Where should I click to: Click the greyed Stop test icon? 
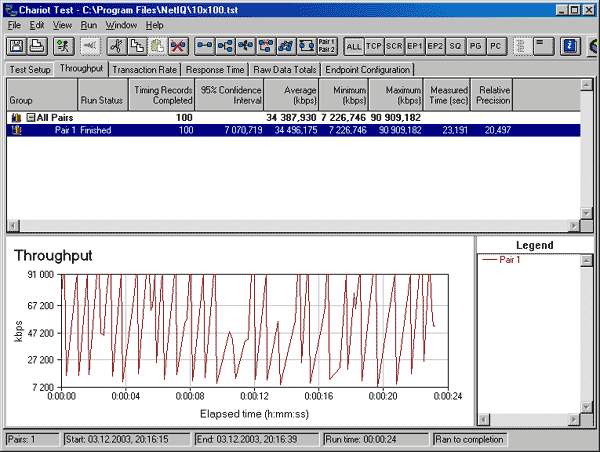(90, 46)
